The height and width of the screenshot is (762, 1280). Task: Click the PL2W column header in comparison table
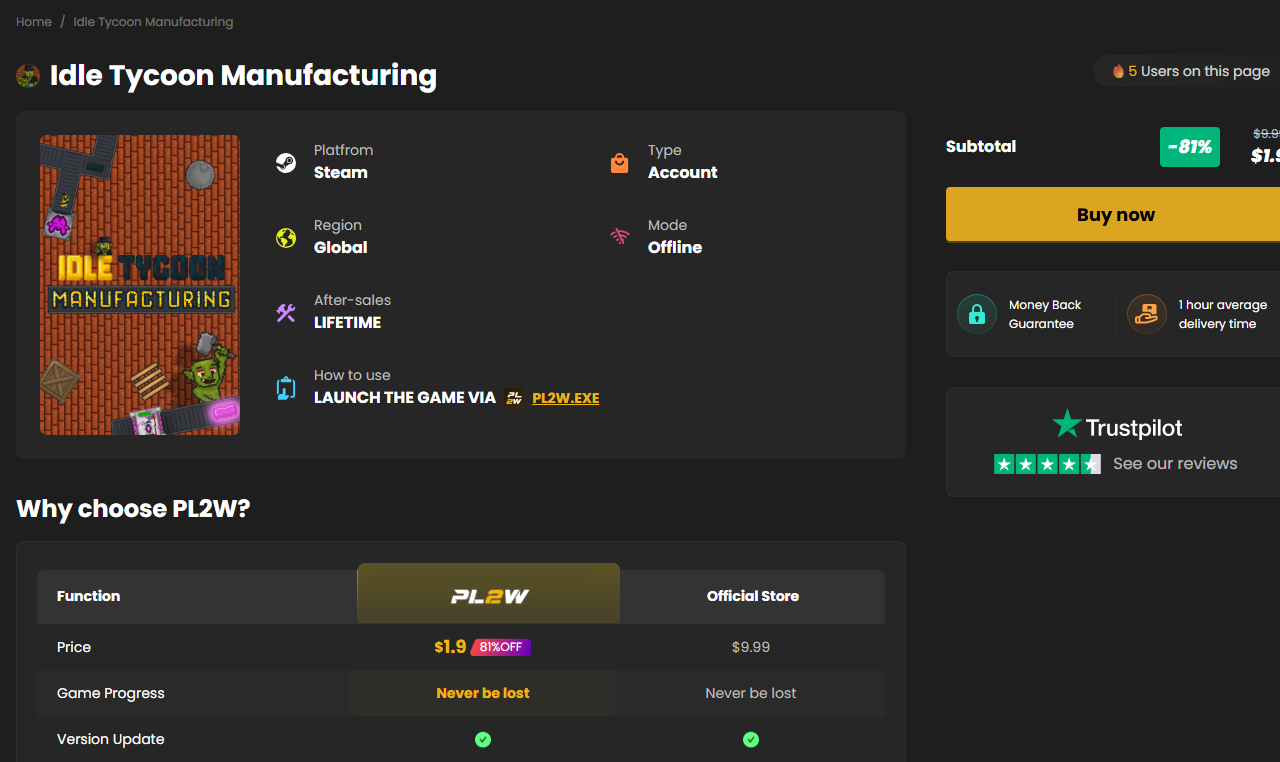coord(489,594)
